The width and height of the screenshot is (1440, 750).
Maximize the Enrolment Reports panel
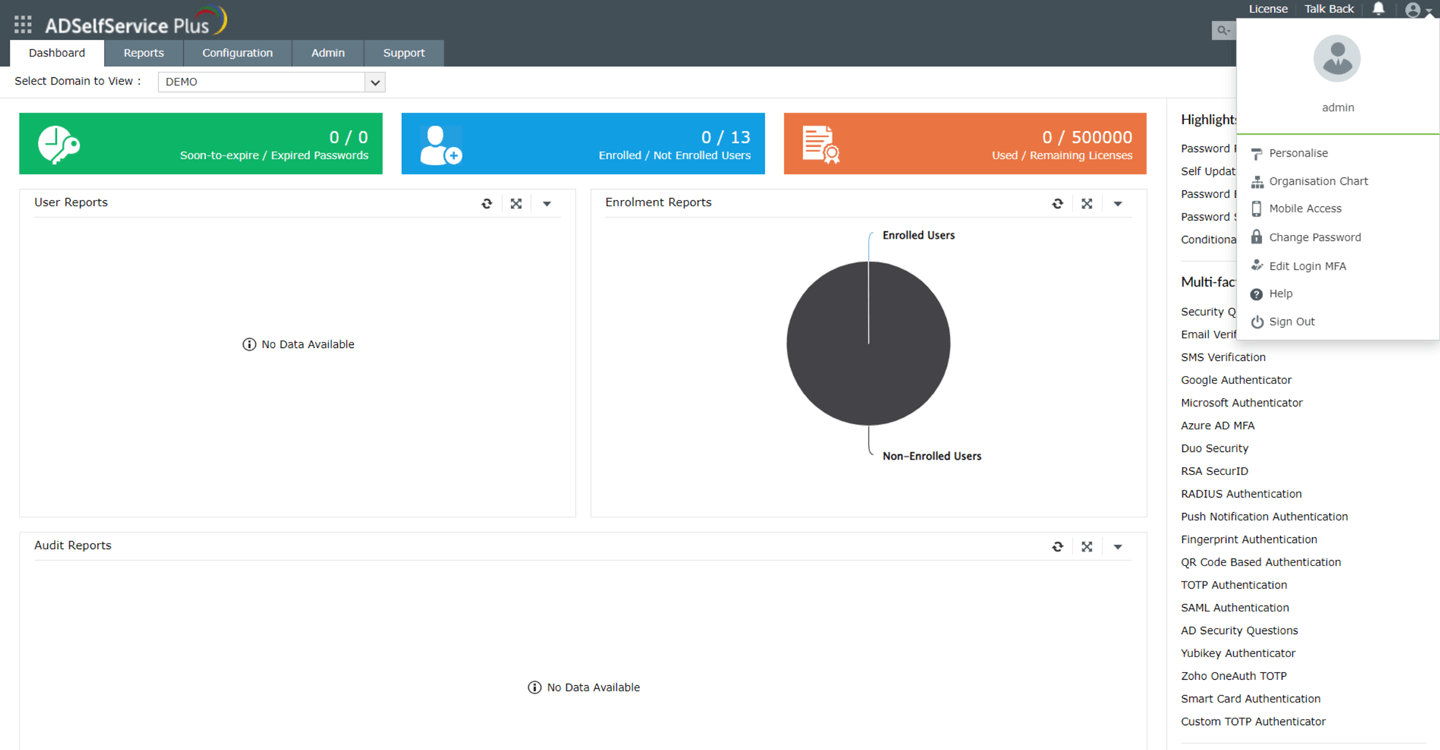[x=1087, y=204]
